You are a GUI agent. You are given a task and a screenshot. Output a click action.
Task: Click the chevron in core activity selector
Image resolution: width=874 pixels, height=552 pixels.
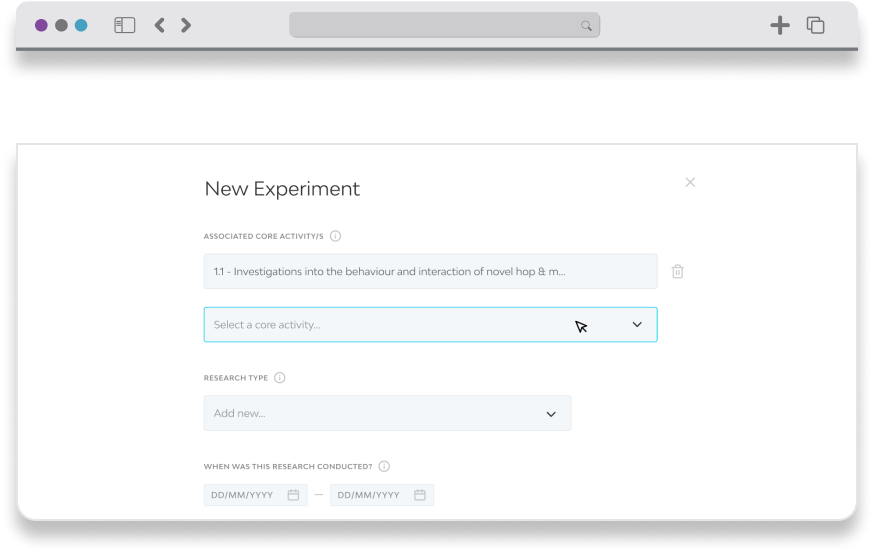[637, 325]
